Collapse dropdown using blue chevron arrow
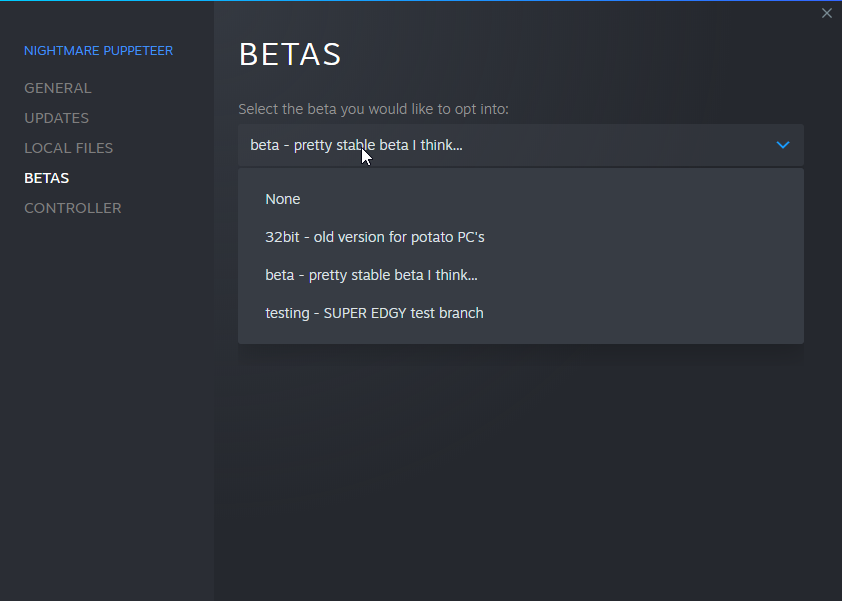842x601 pixels. 783,145
